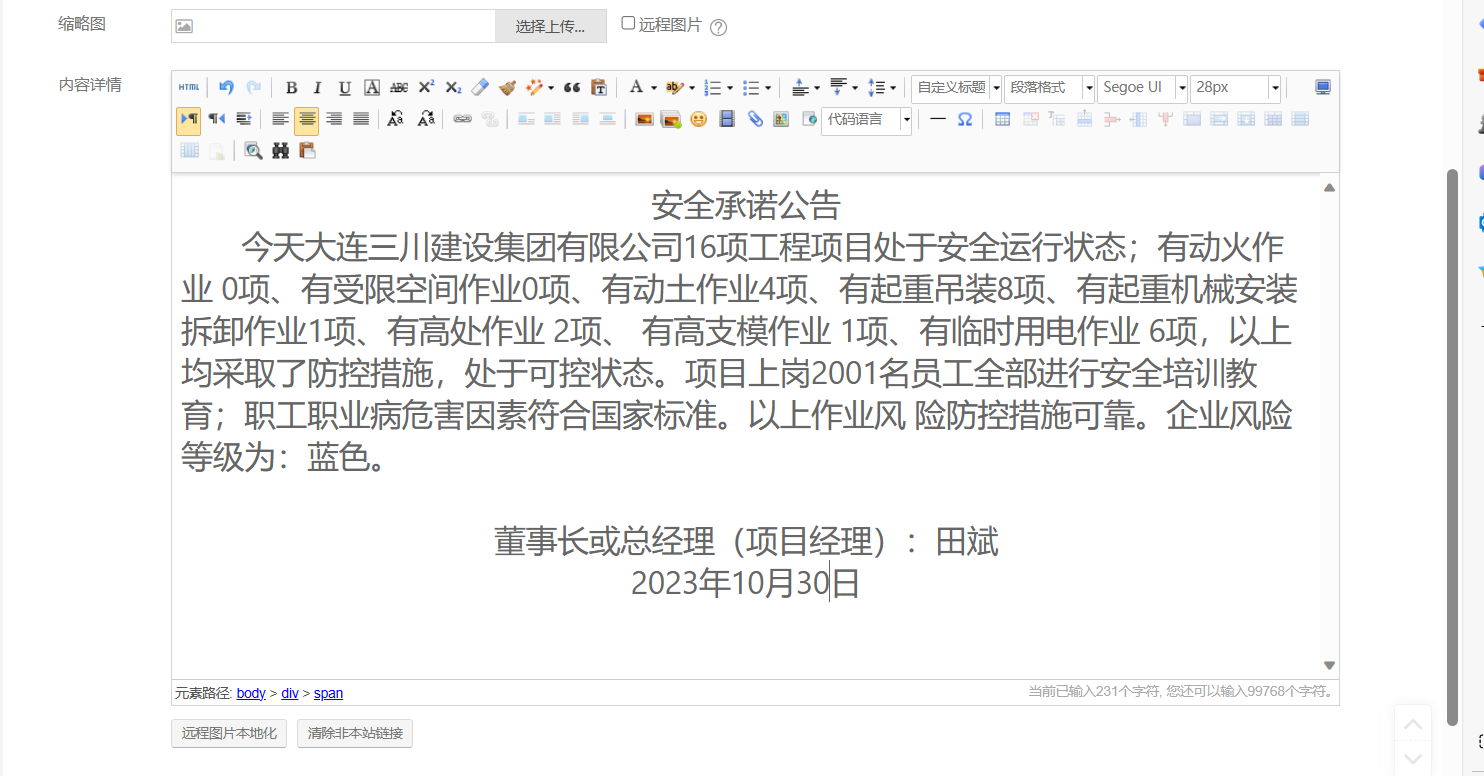Run the auto typeset wand
Screen dimensions: 1484x776
point(535,88)
